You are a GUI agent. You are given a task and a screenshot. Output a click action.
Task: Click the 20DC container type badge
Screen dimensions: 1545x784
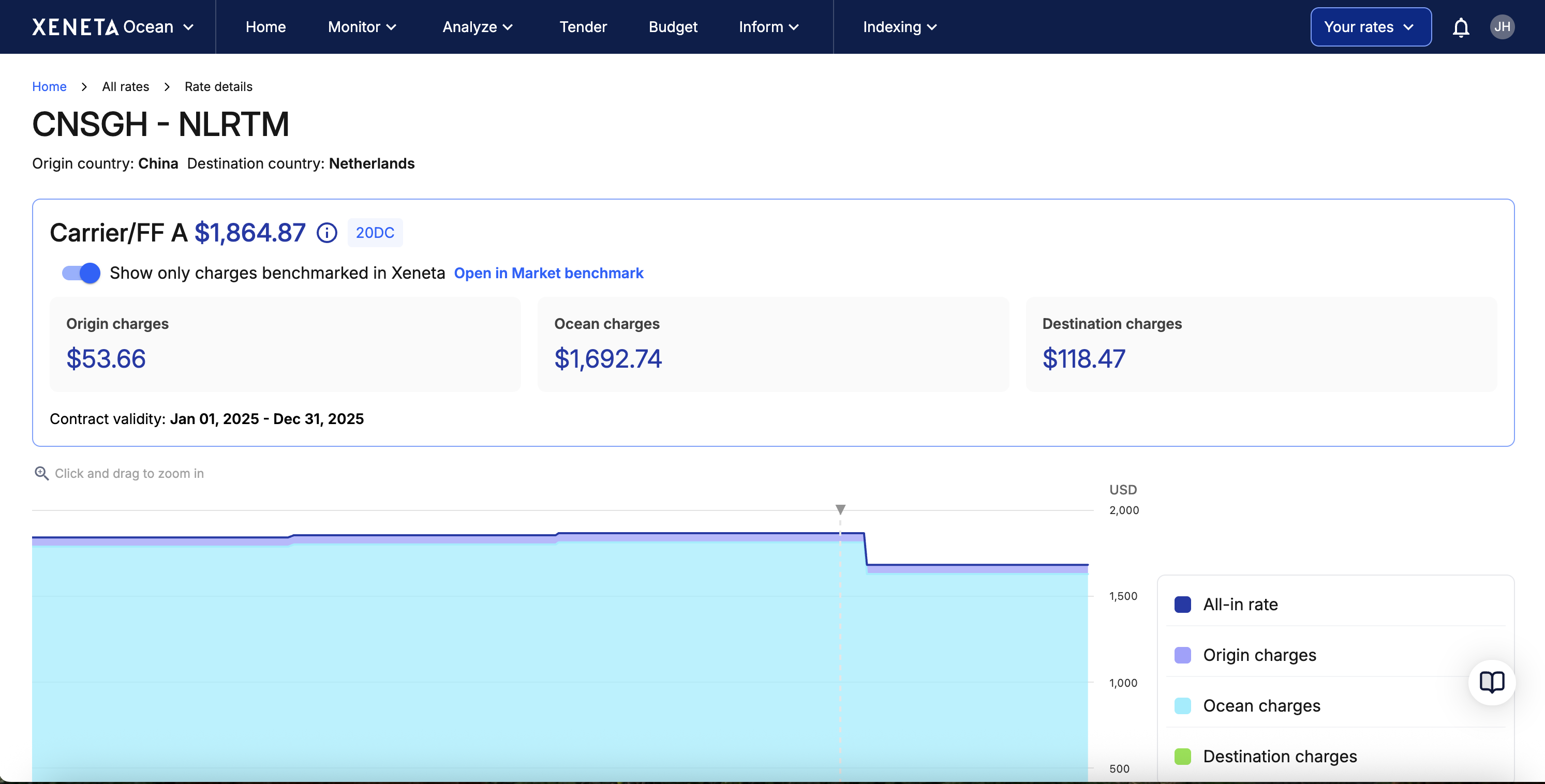(x=375, y=233)
